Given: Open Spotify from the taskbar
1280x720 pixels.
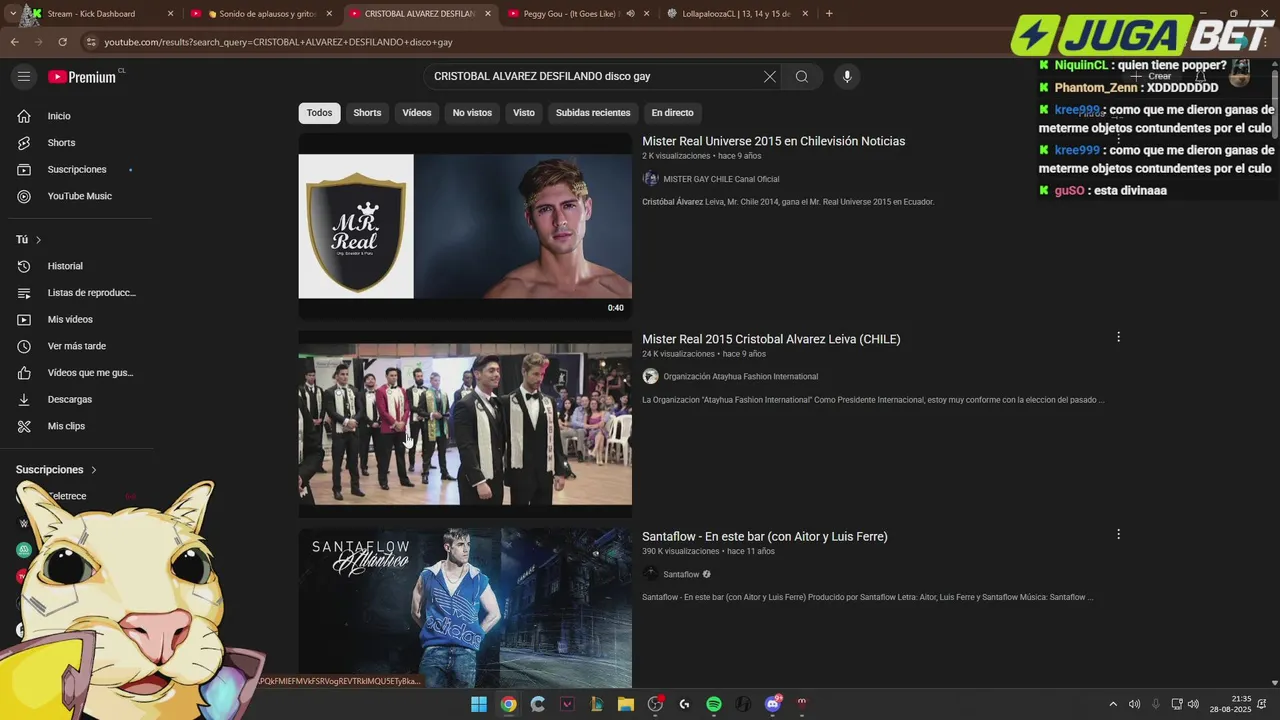Looking at the screenshot, I should pos(714,704).
